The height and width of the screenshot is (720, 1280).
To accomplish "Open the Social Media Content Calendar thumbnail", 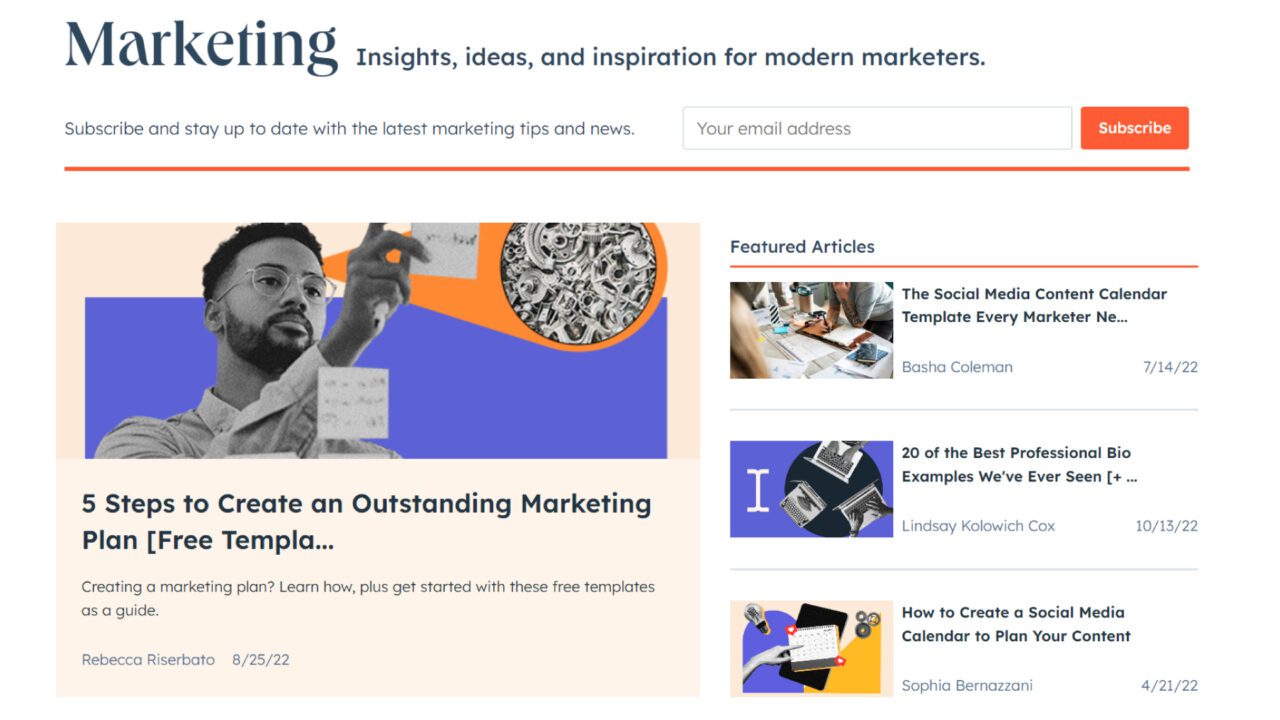I will [x=811, y=330].
